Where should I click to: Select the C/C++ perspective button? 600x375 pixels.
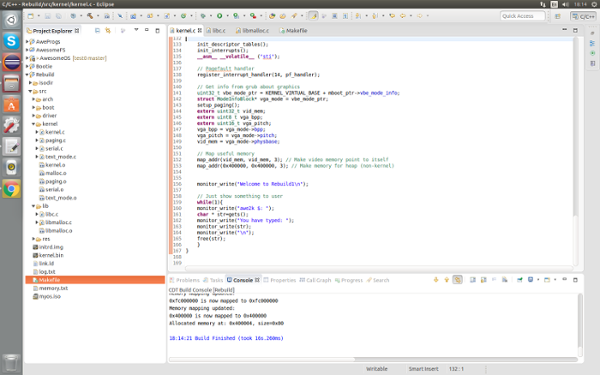[x=583, y=16]
